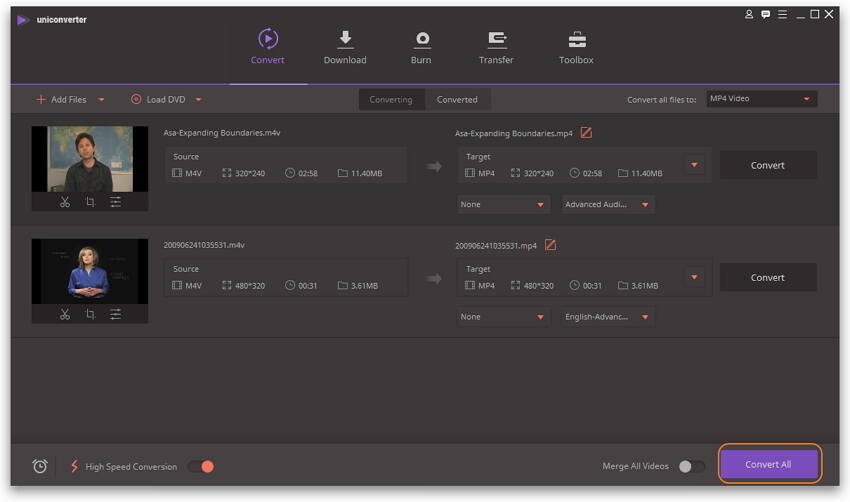Open the Toolbox tab
This screenshot has height=502, width=850.
tap(576, 47)
